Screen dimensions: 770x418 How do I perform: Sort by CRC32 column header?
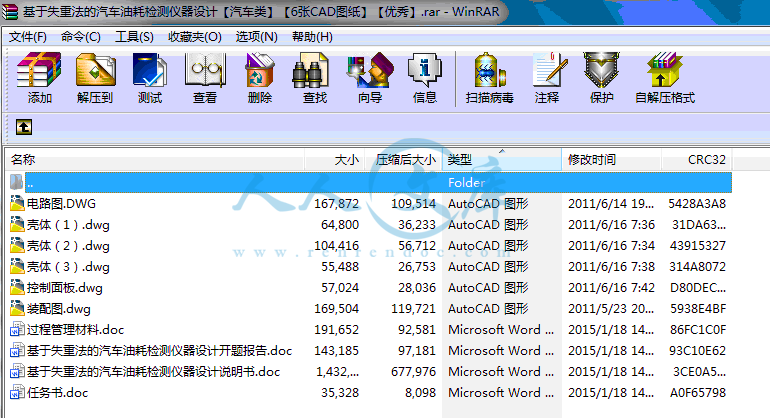tap(696, 159)
